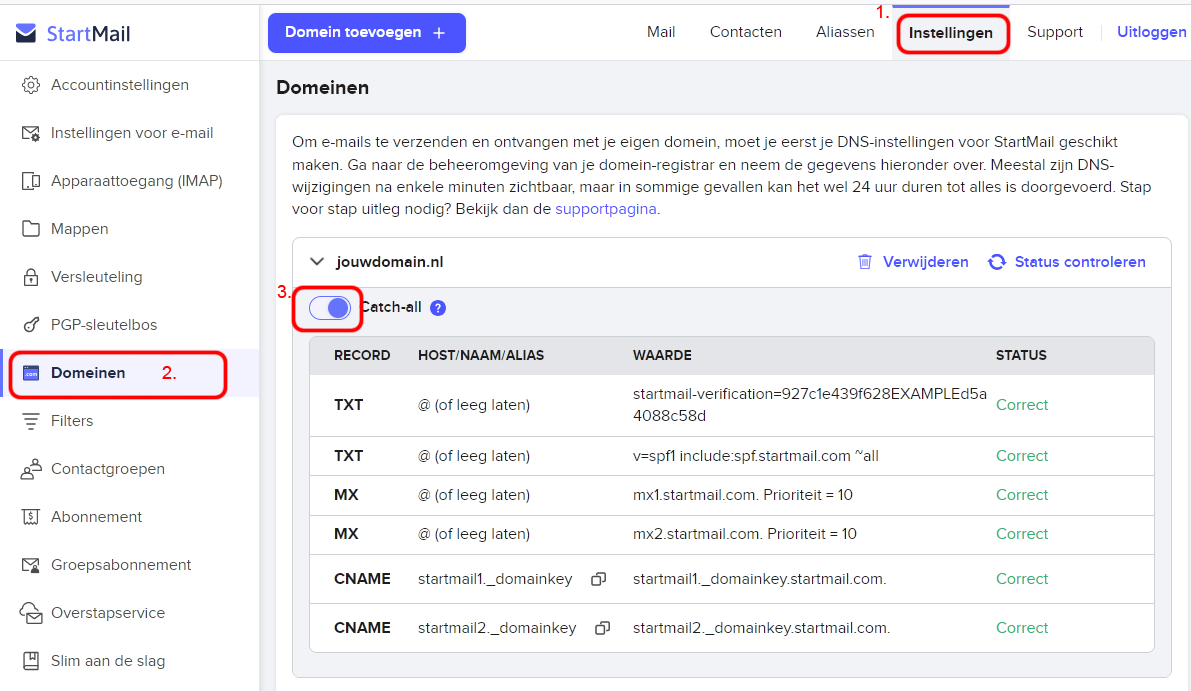Click the Slim aan de slag book icon
Image resolution: width=1191 pixels, height=691 pixels.
tap(30, 661)
